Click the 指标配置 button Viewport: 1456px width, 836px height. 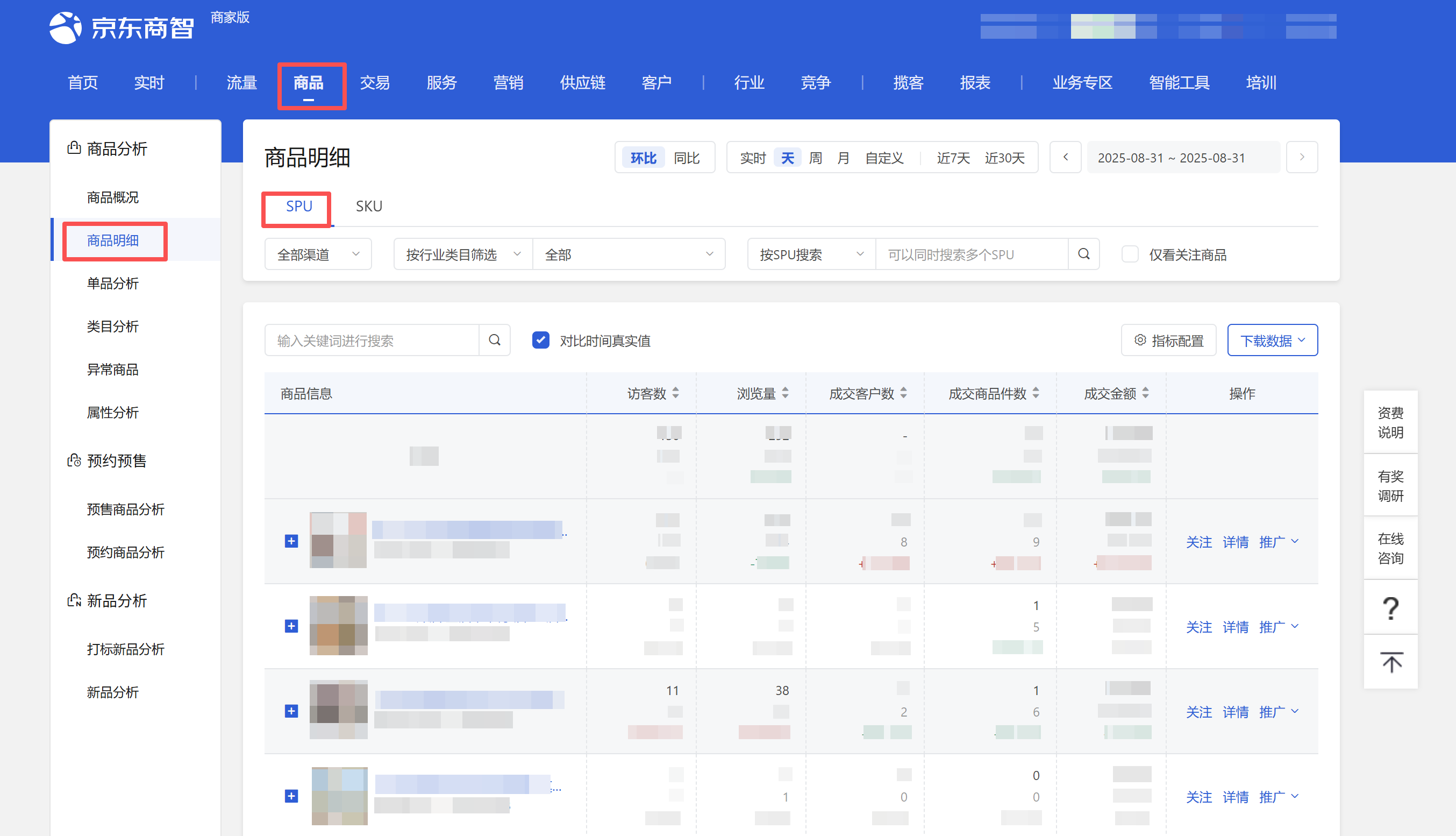(x=1168, y=340)
